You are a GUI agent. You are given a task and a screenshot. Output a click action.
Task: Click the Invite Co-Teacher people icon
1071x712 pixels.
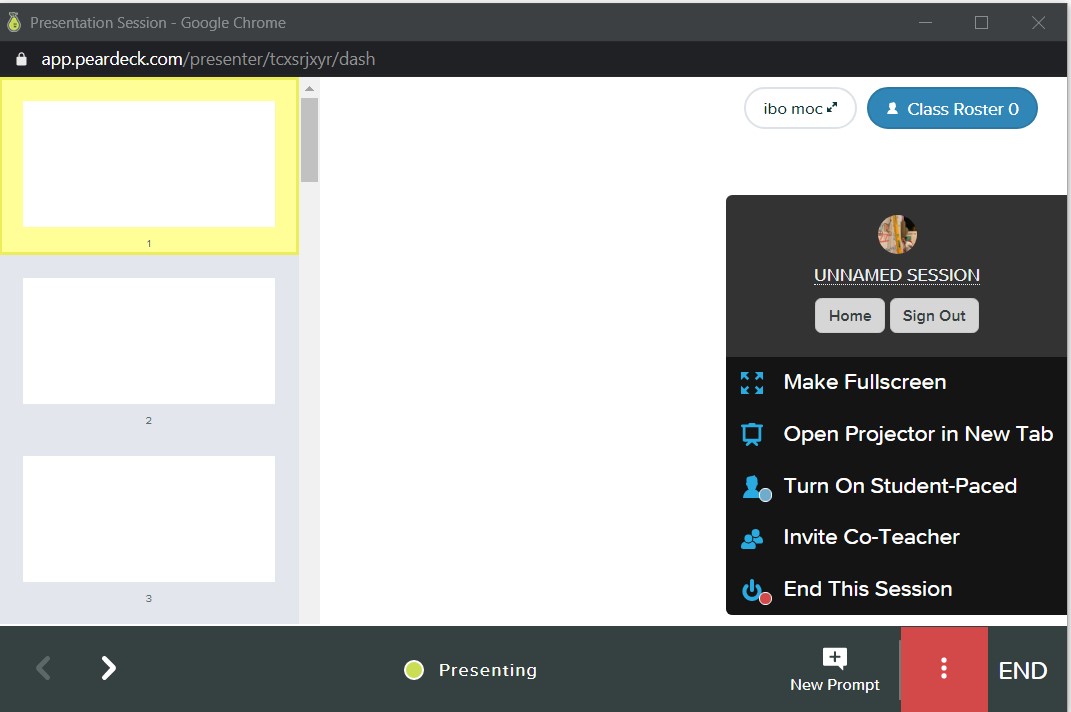tap(751, 538)
